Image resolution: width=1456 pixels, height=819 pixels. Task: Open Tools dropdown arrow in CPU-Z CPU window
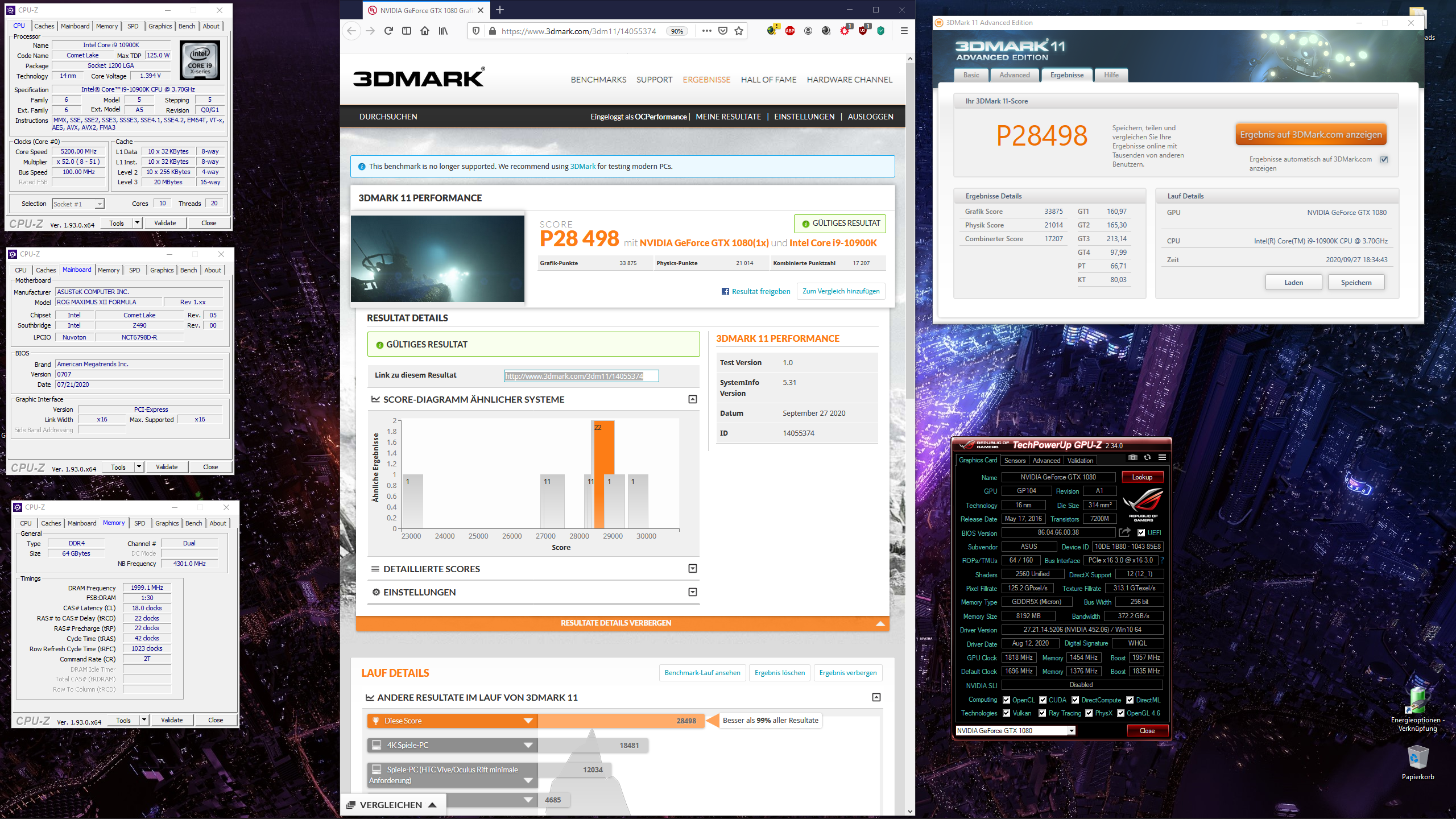click(137, 223)
